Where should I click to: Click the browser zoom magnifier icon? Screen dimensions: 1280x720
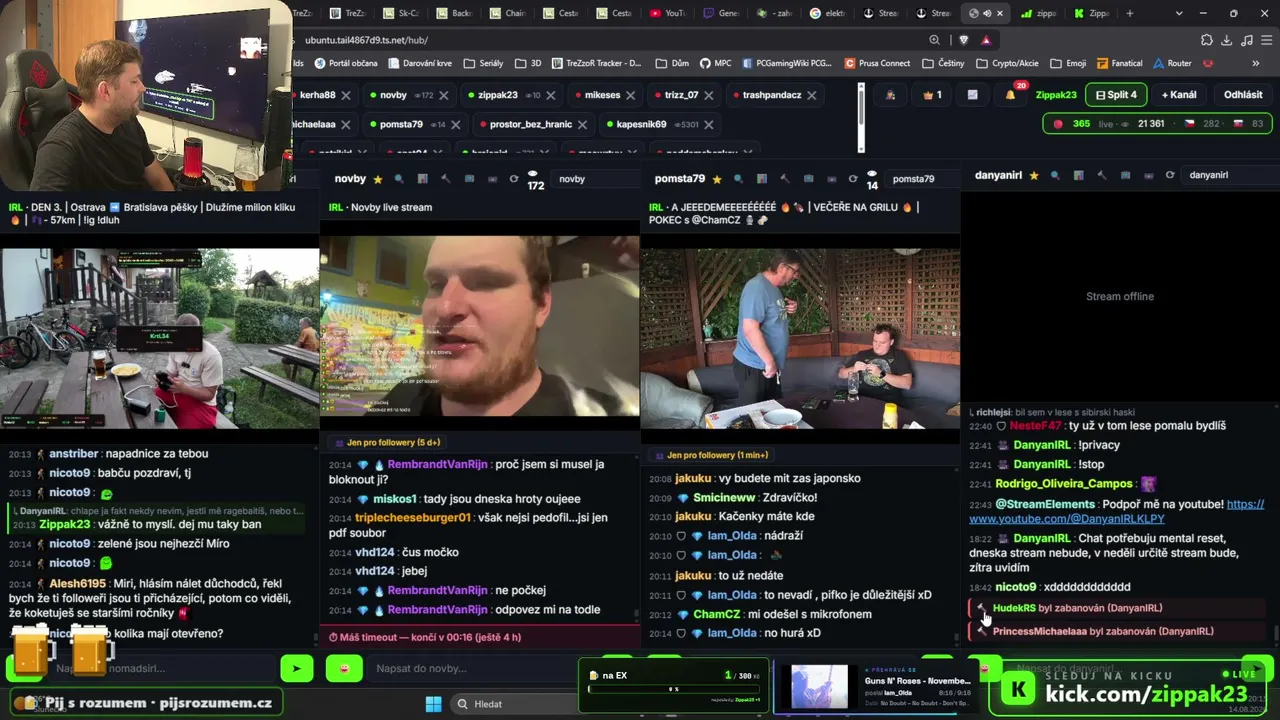pos(934,40)
